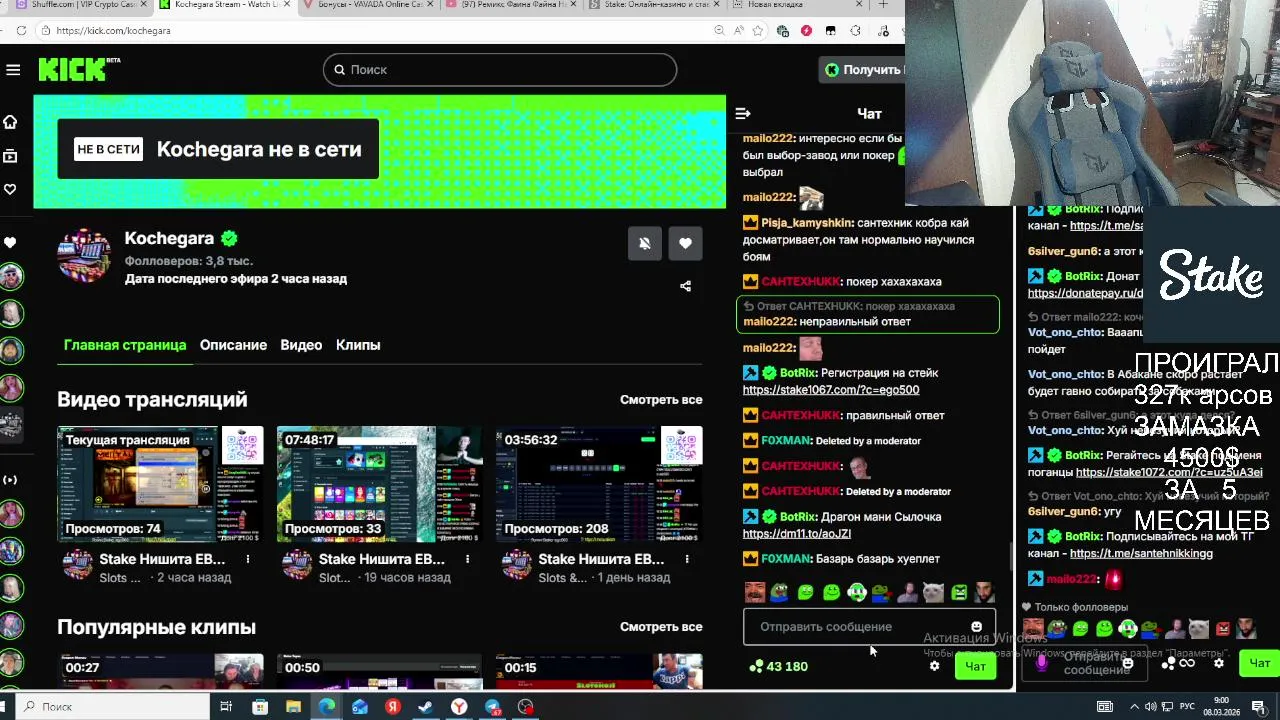This screenshot has height=720, width=1280.
Task: Click the verified badge next to Kochegara
Action: click(x=229, y=239)
